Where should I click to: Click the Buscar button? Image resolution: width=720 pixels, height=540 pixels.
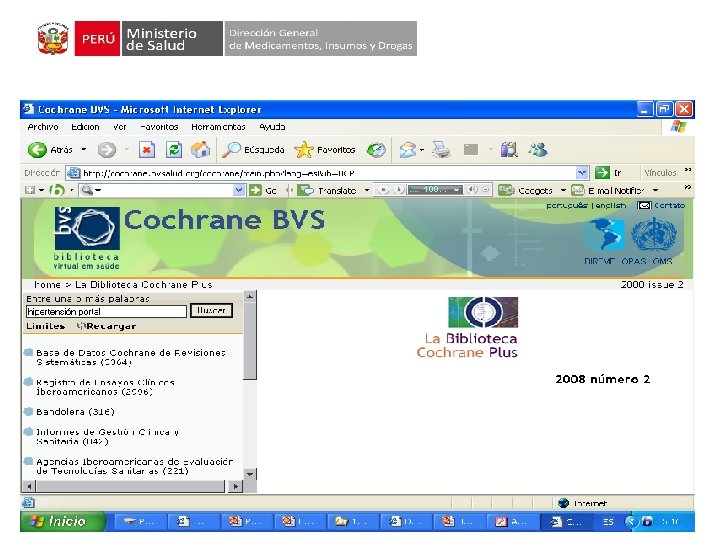coord(211,311)
